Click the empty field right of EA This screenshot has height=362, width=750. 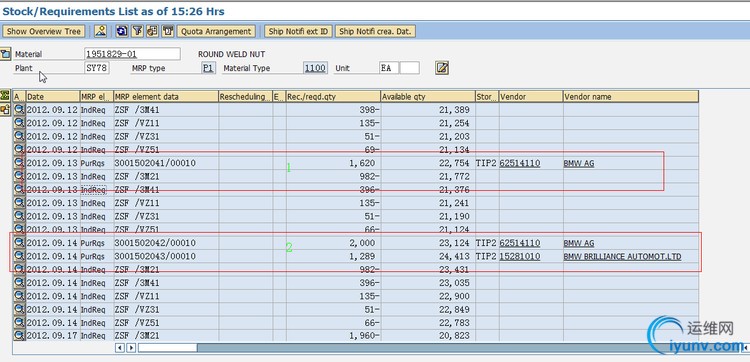click(x=410, y=68)
